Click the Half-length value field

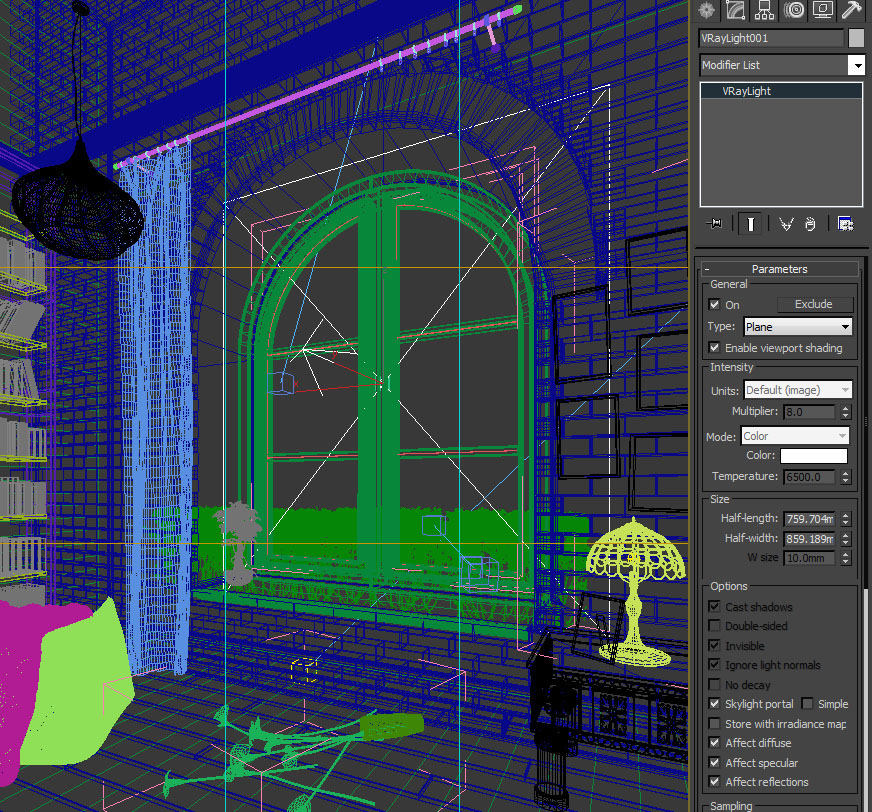coord(808,519)
